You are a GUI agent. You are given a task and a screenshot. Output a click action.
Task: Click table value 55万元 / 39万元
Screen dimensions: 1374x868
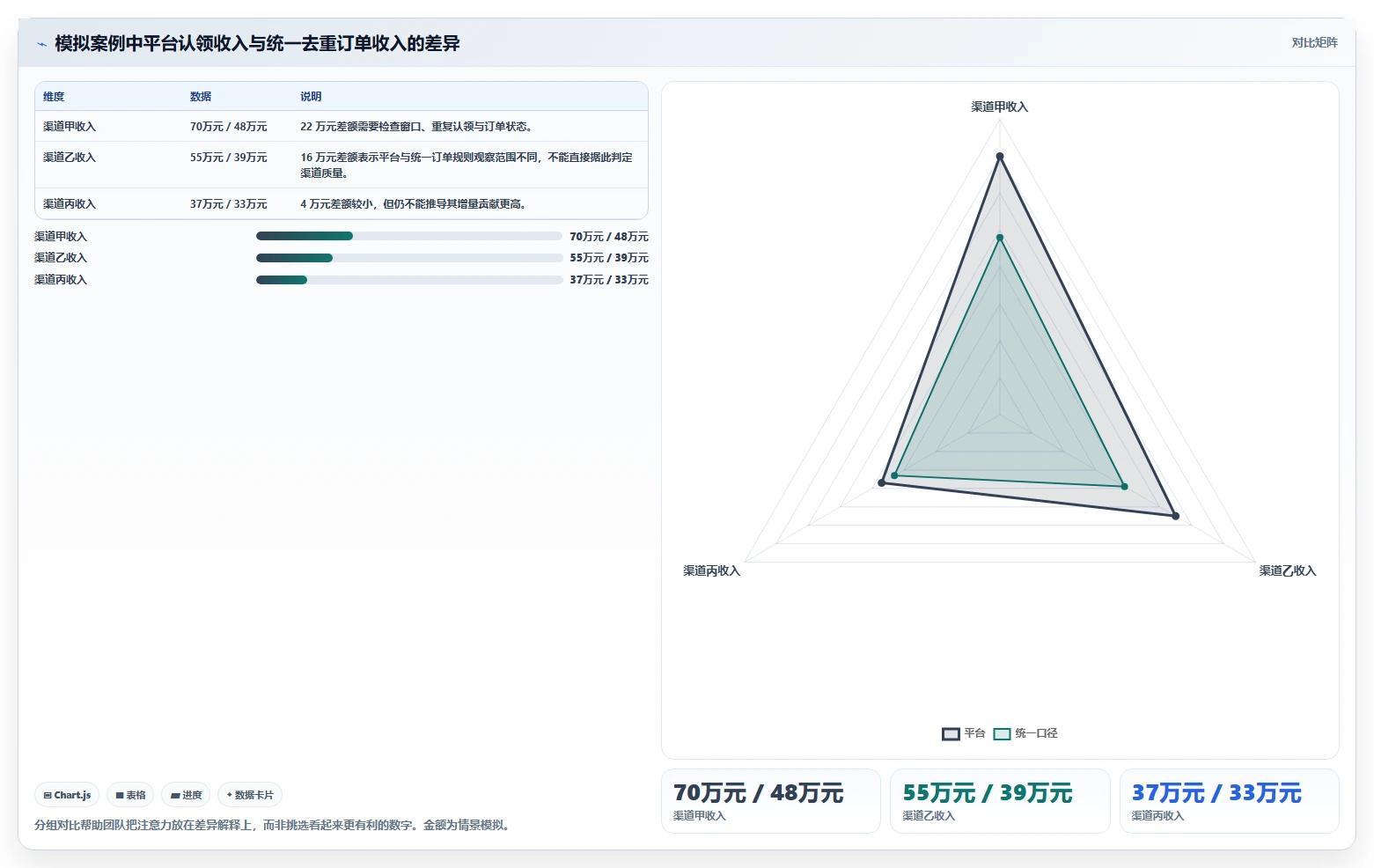click(x=229, y=158)
